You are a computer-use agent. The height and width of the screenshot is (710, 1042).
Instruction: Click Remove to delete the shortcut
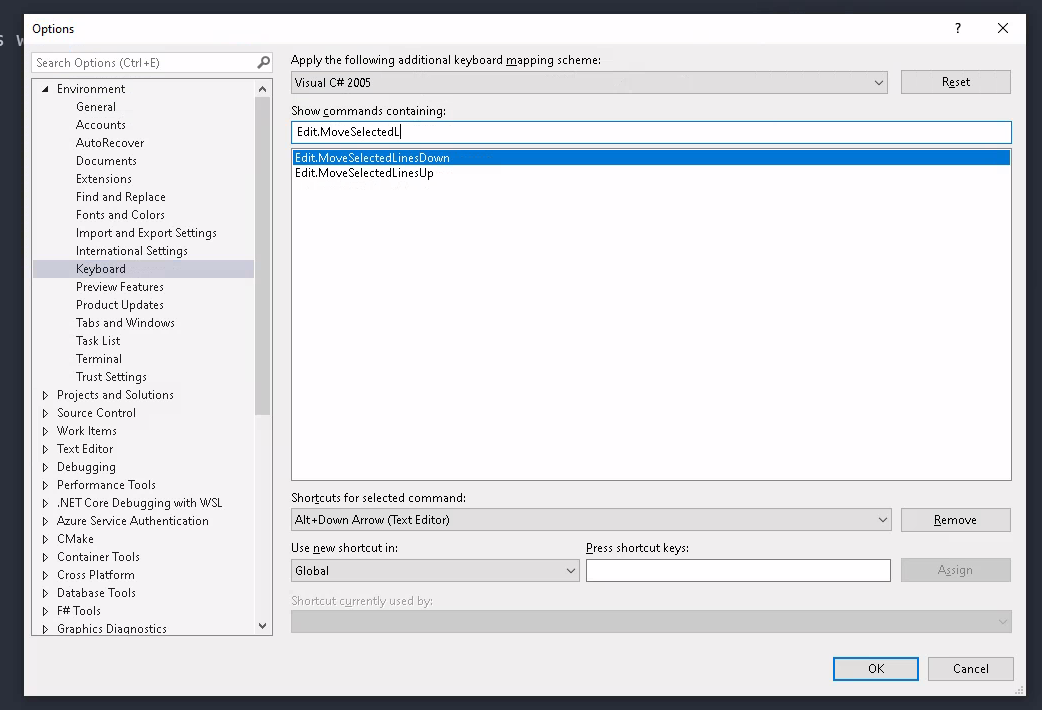[x=956, y=520]
